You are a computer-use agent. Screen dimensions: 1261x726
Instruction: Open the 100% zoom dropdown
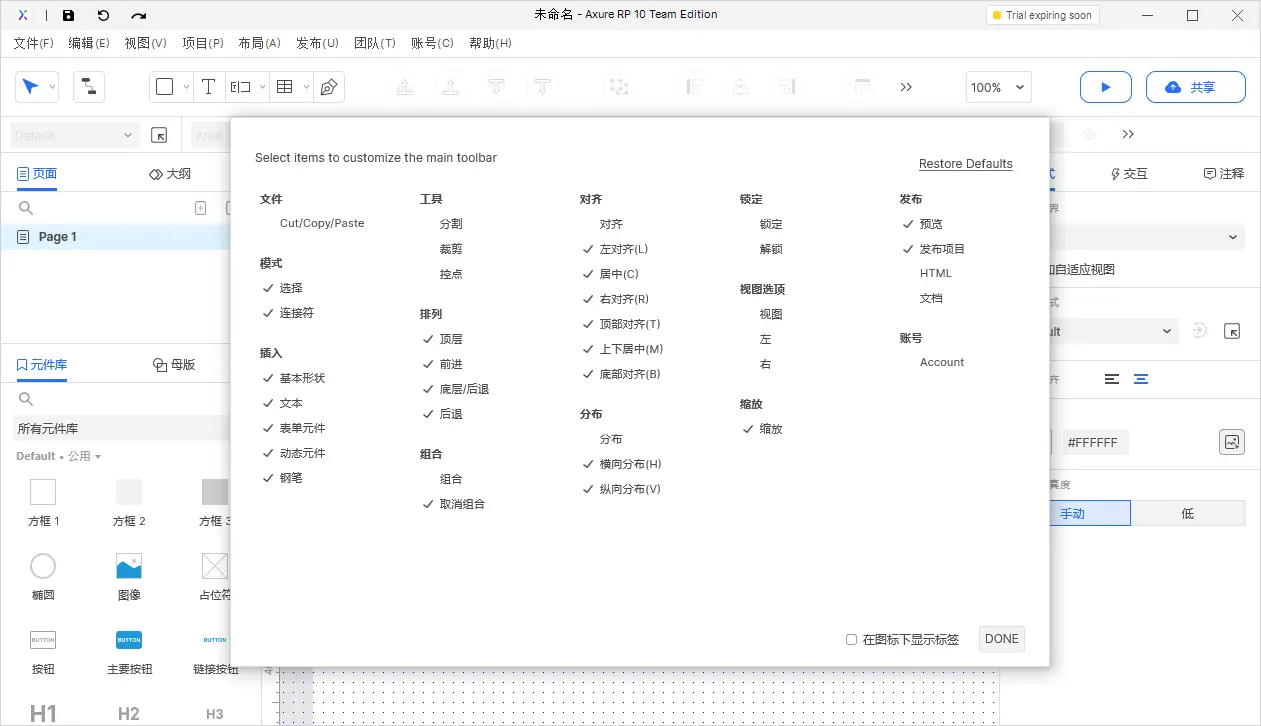click(998, 87)
